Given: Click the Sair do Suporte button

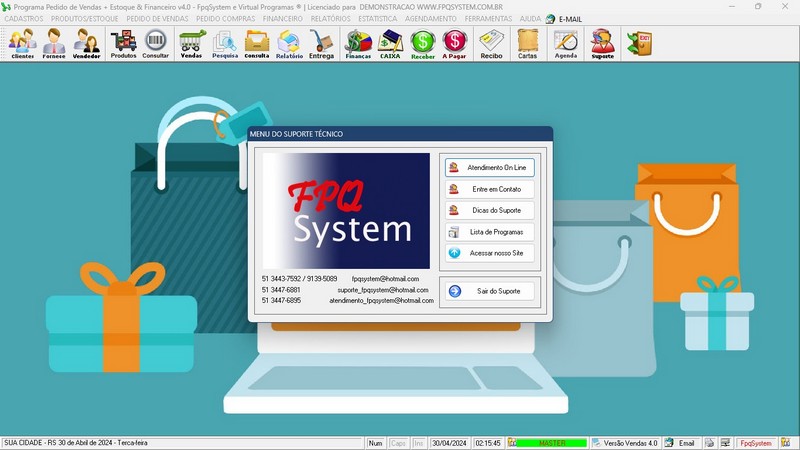Looking at the screenshot, I should click(x=490, y=291).
